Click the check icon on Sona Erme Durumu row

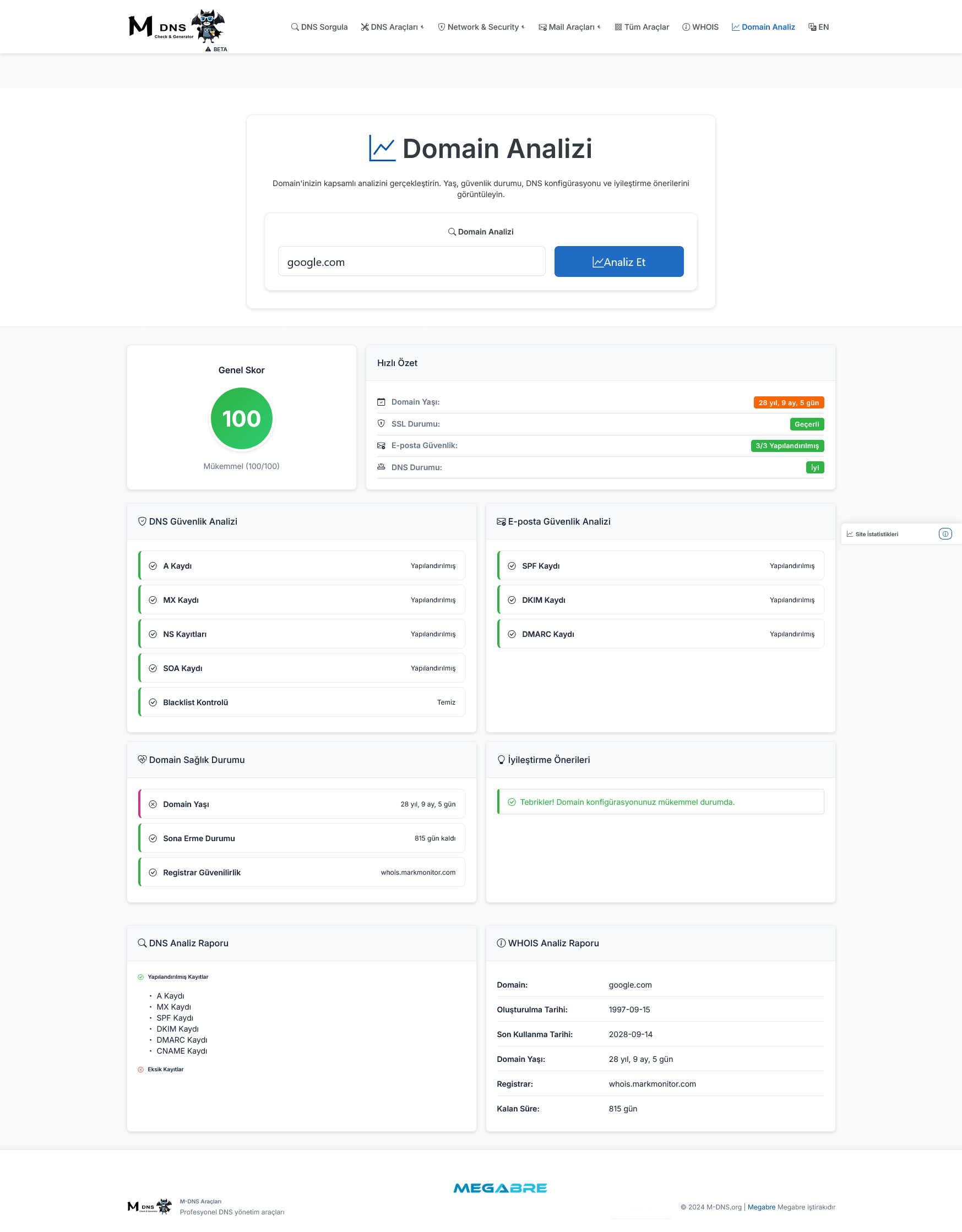(153, 838)
